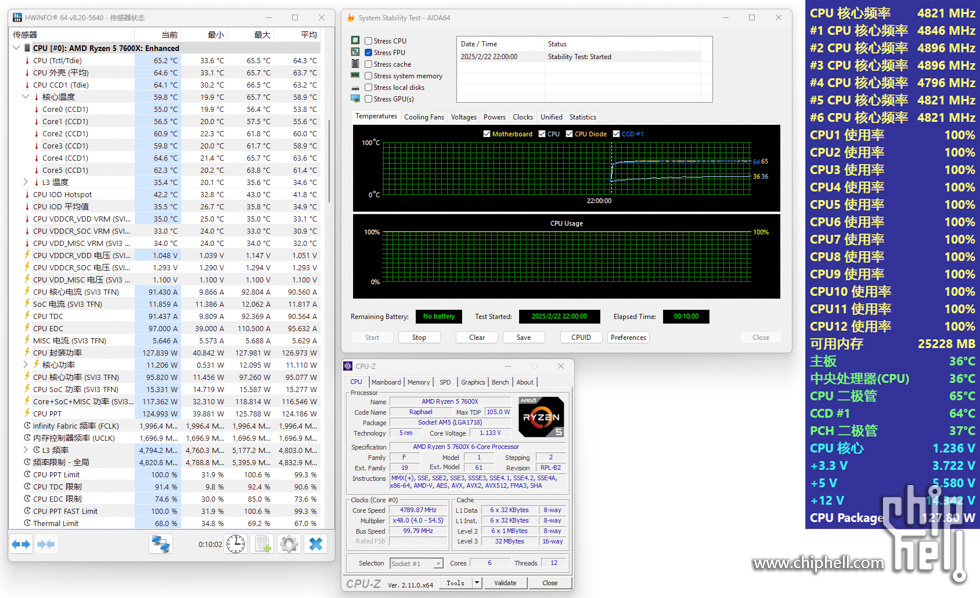
Task: Collapse the CPU [#0] AMD Ryzen 5 7600X group
Action: coord(16,48)
